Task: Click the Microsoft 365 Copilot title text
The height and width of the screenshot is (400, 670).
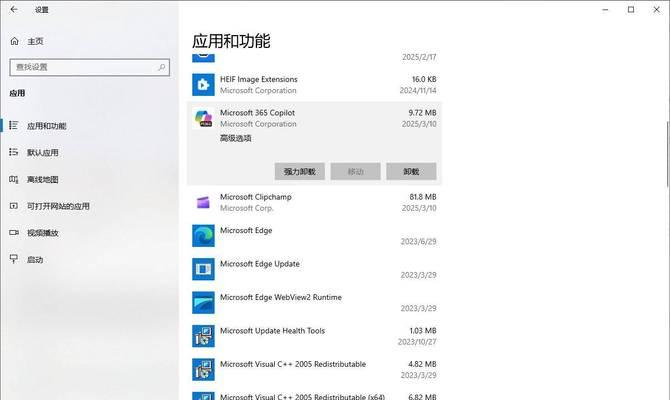Action: [257, 112]
